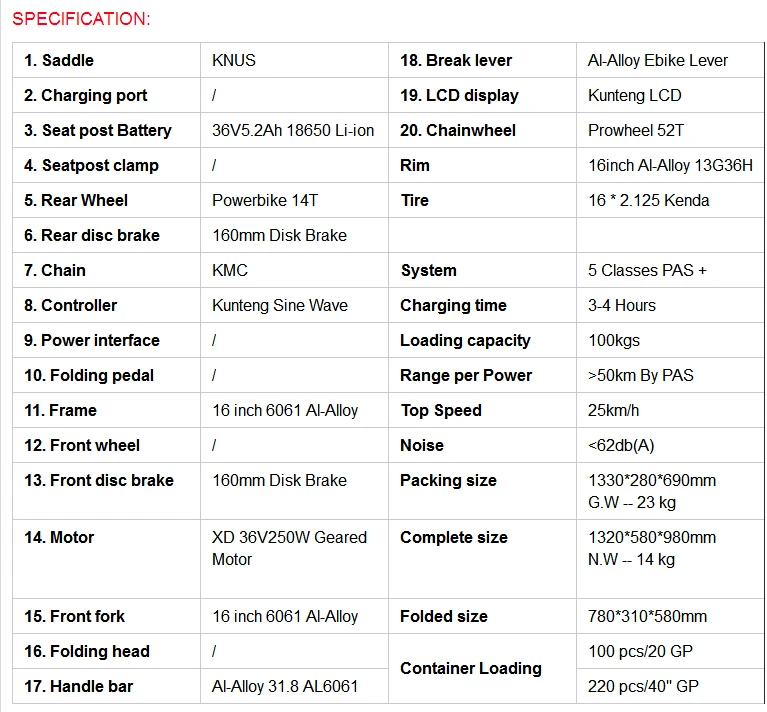This screenshot has width=767, height=712.
Task: Click the 25km/h top speed value
Action: point(613,410)
